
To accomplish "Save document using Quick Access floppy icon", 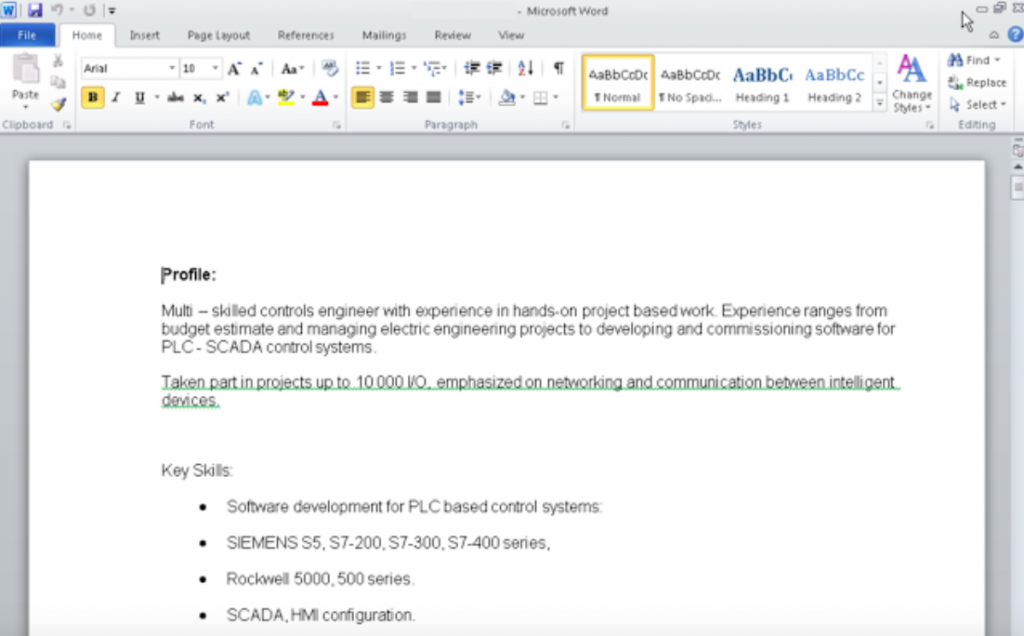I will (35, 10).
